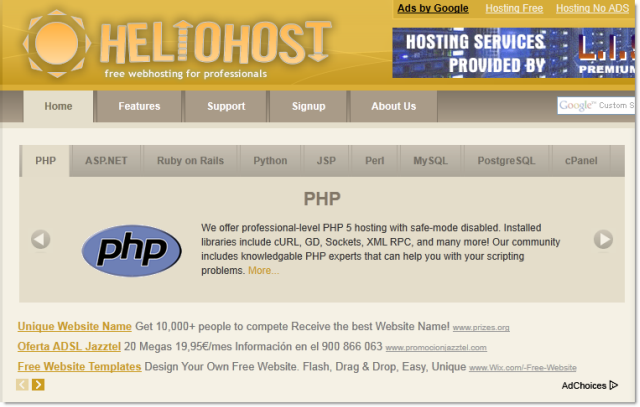Click the right carousel arrow
The image size is (640, 407).
tap(603, 239)
